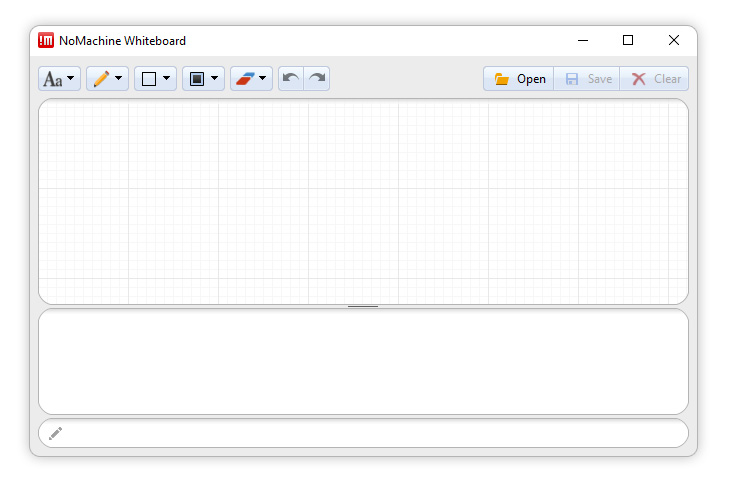Undo the last whiteboard action
The width and height of the screenshot is (730, 486).
pos(290,79)
